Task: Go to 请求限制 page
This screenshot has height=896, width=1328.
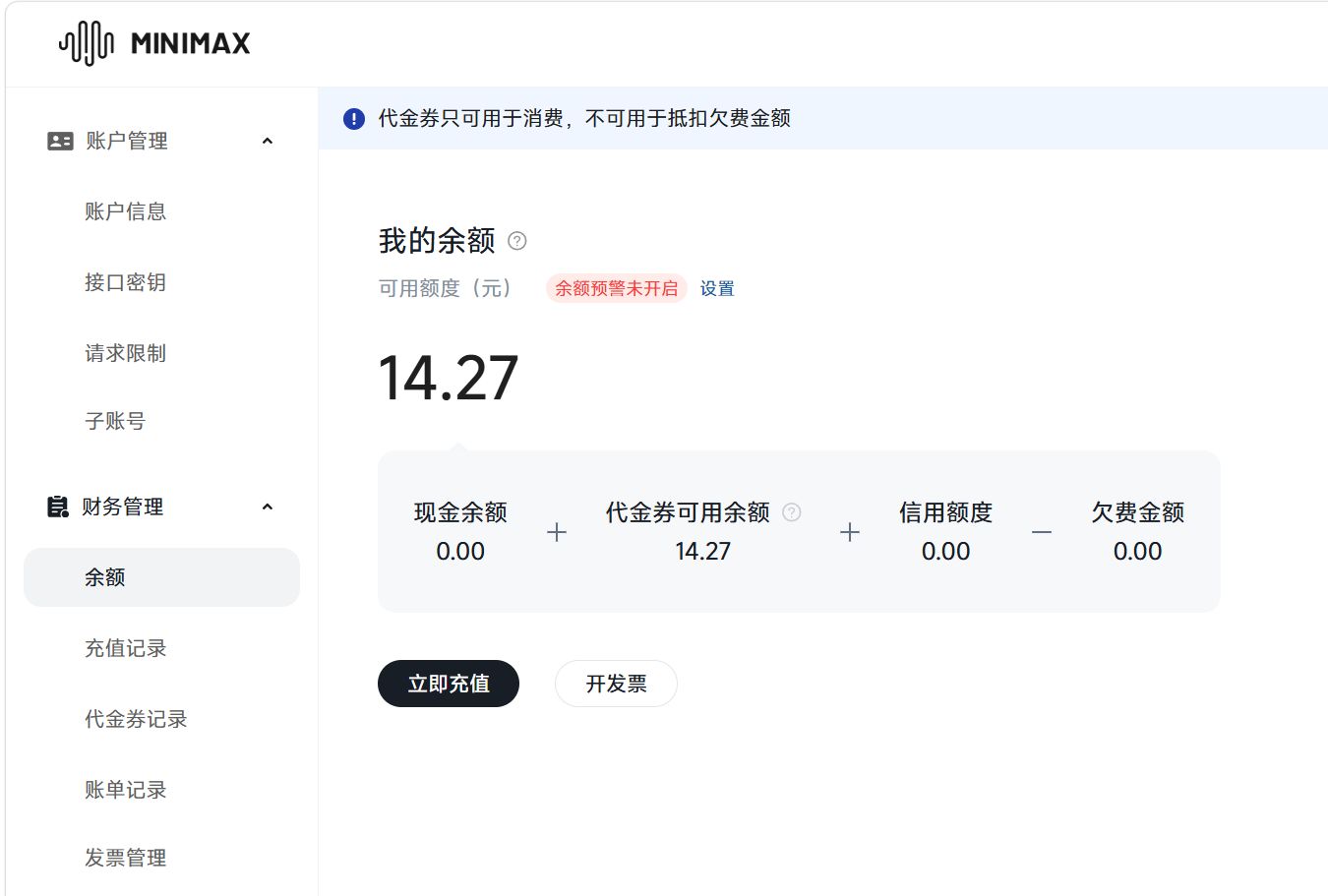Action: click(125, 353)
